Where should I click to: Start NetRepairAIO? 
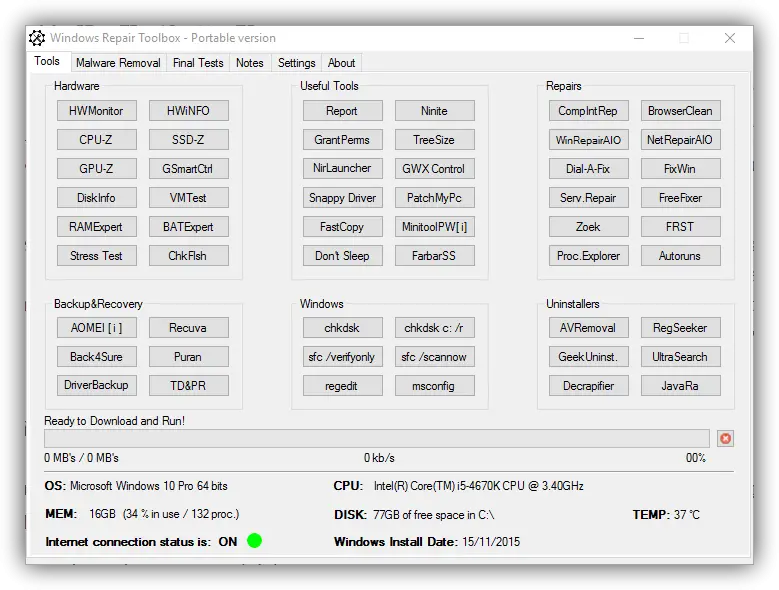(681, 140)
